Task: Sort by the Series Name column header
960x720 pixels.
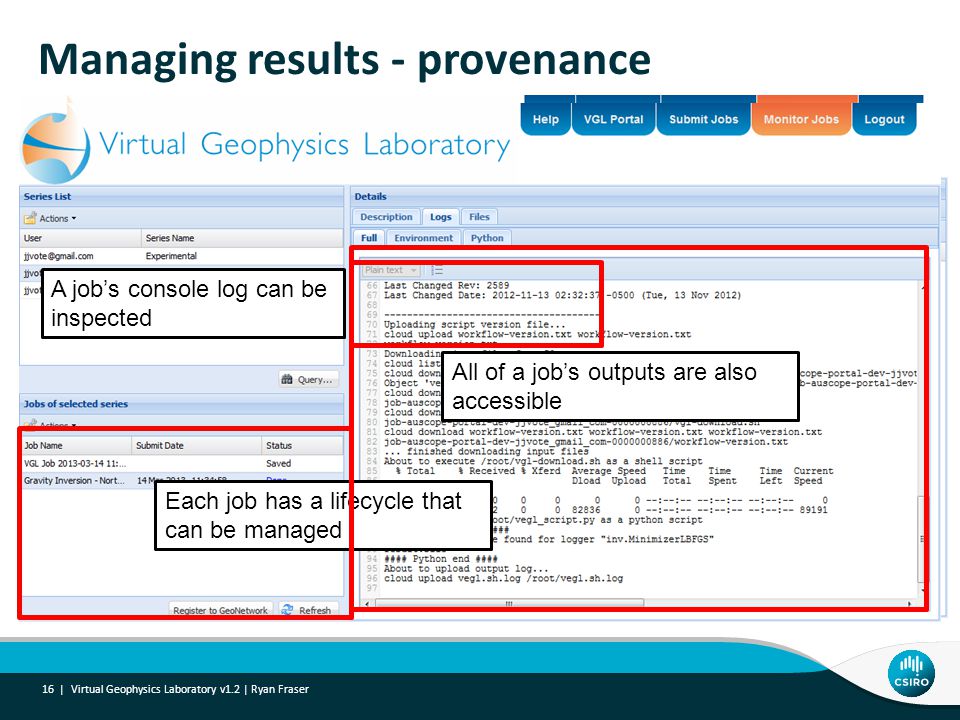Action: coord(242,238)
